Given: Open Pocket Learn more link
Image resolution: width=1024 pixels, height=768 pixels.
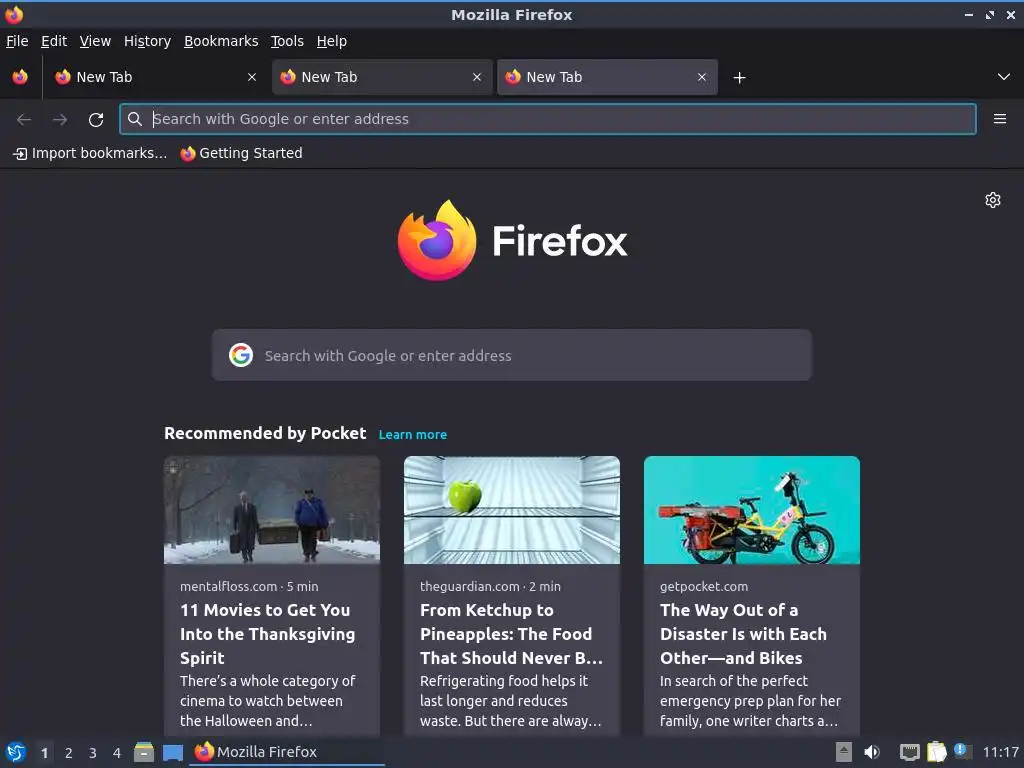Looking at the screenshot, I should coord(413,434).
